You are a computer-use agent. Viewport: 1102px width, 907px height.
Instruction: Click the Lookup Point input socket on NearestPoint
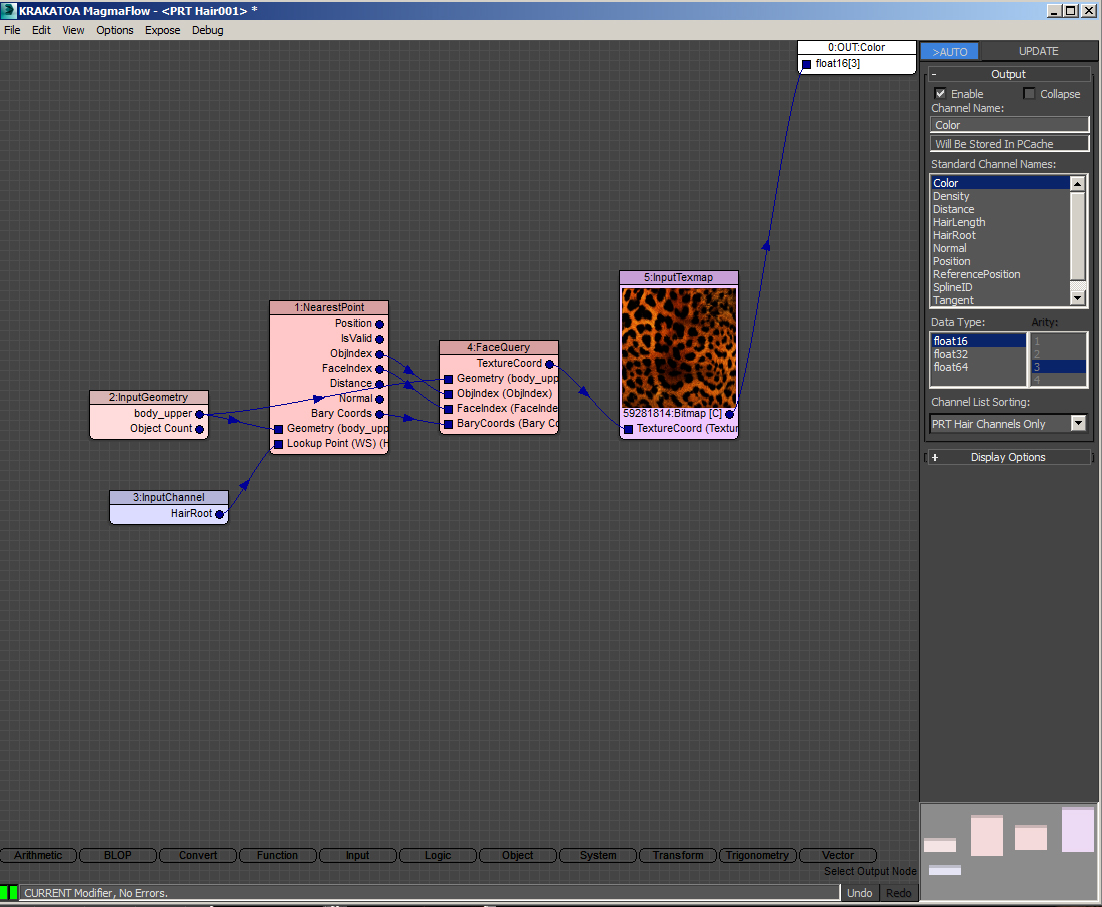tap(279, 444)
